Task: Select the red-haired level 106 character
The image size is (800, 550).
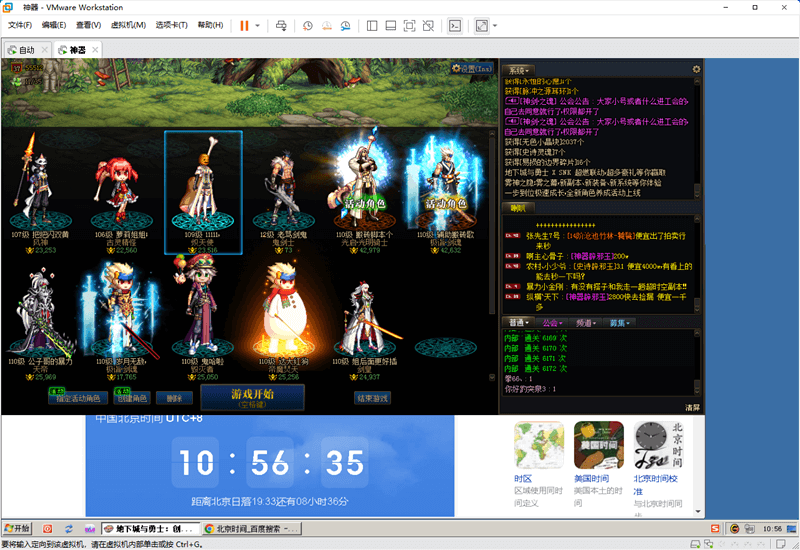Action: click(121, 191)
